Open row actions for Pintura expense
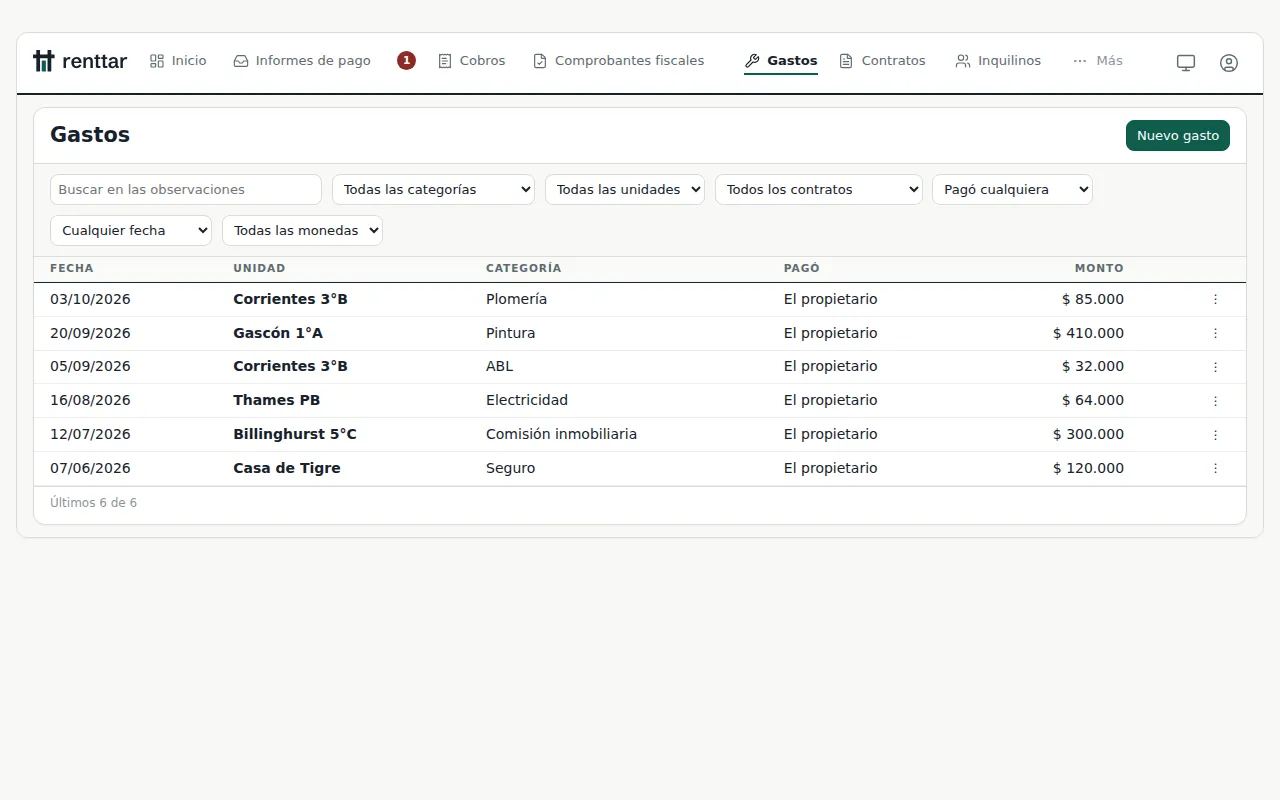 [x=1216, y=333]
